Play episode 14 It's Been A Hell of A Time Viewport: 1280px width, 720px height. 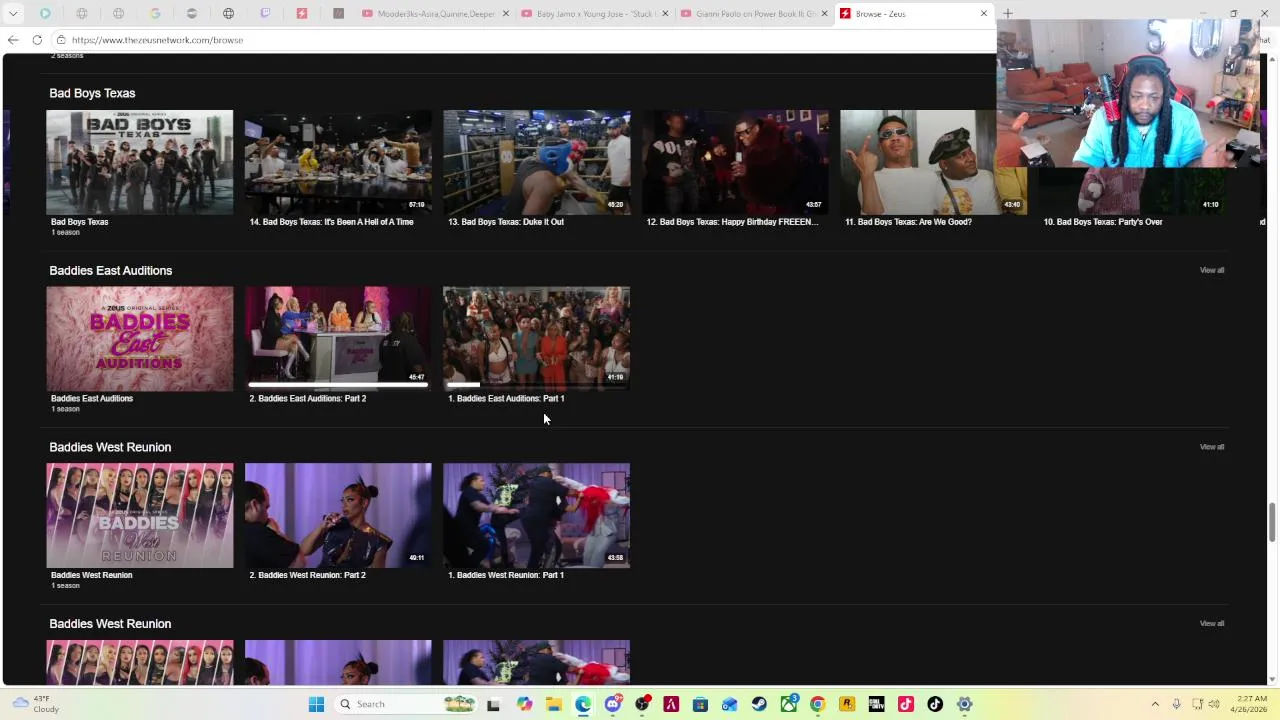coord(338,162)
